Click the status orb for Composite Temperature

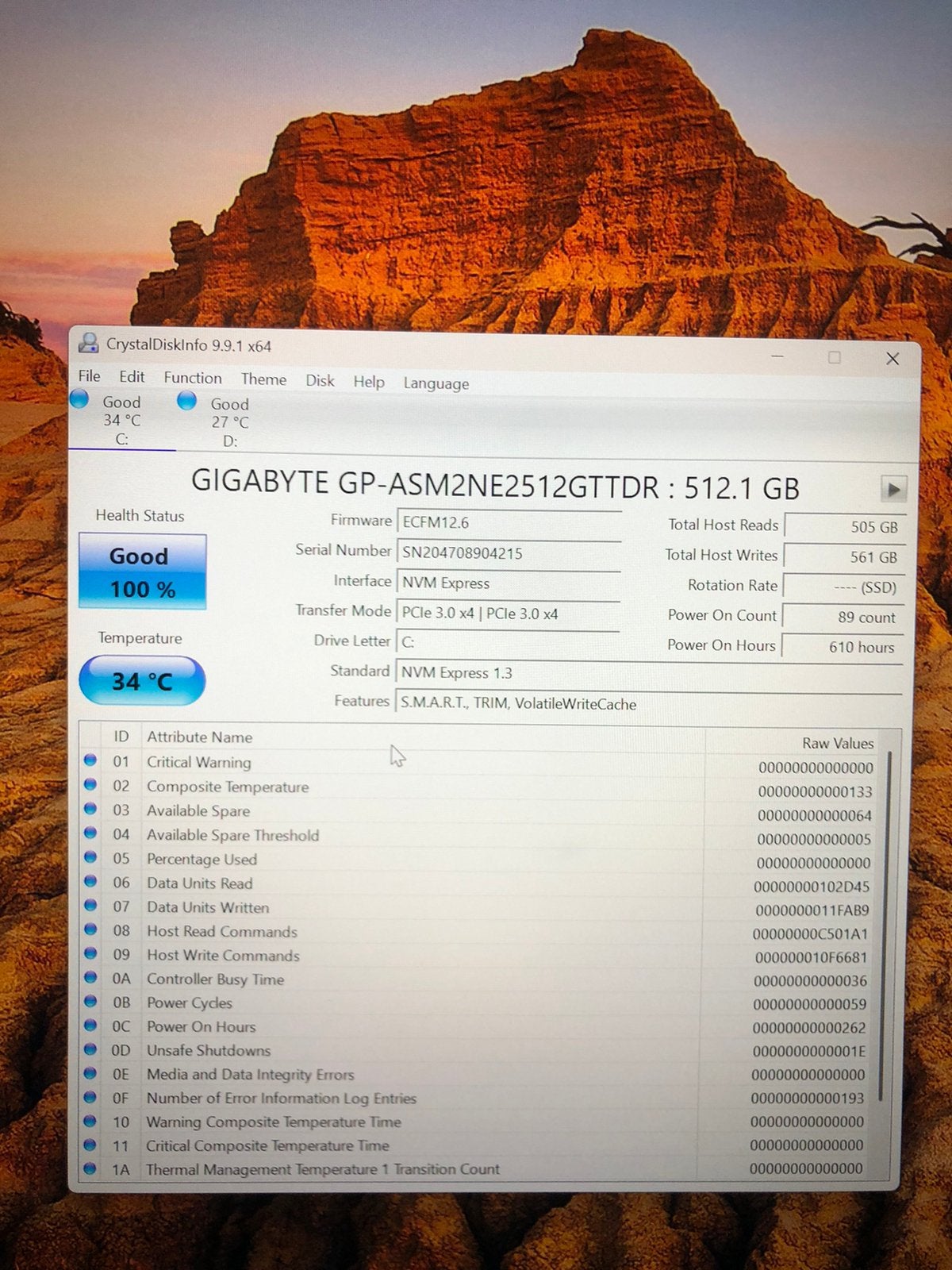coord(90,785)
